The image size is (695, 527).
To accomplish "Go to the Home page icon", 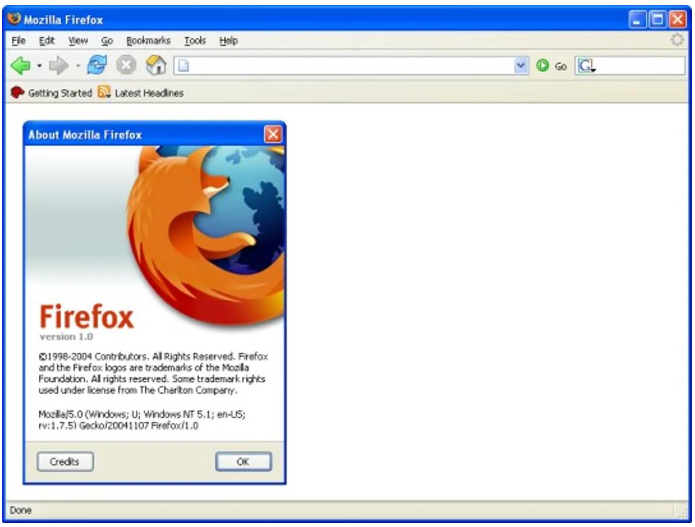I will click(156, 65).
